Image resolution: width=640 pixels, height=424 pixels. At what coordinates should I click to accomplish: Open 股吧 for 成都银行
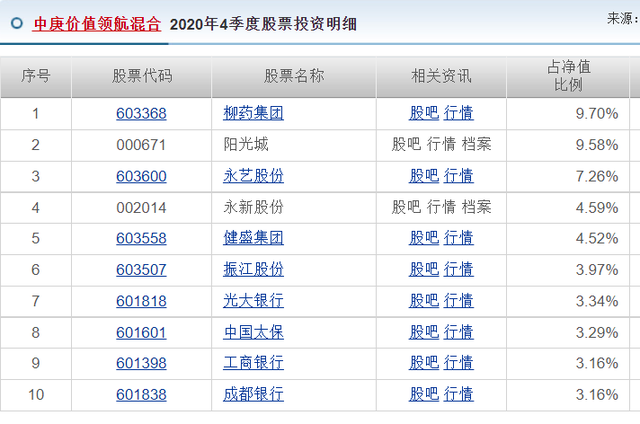tap(424, 394)
